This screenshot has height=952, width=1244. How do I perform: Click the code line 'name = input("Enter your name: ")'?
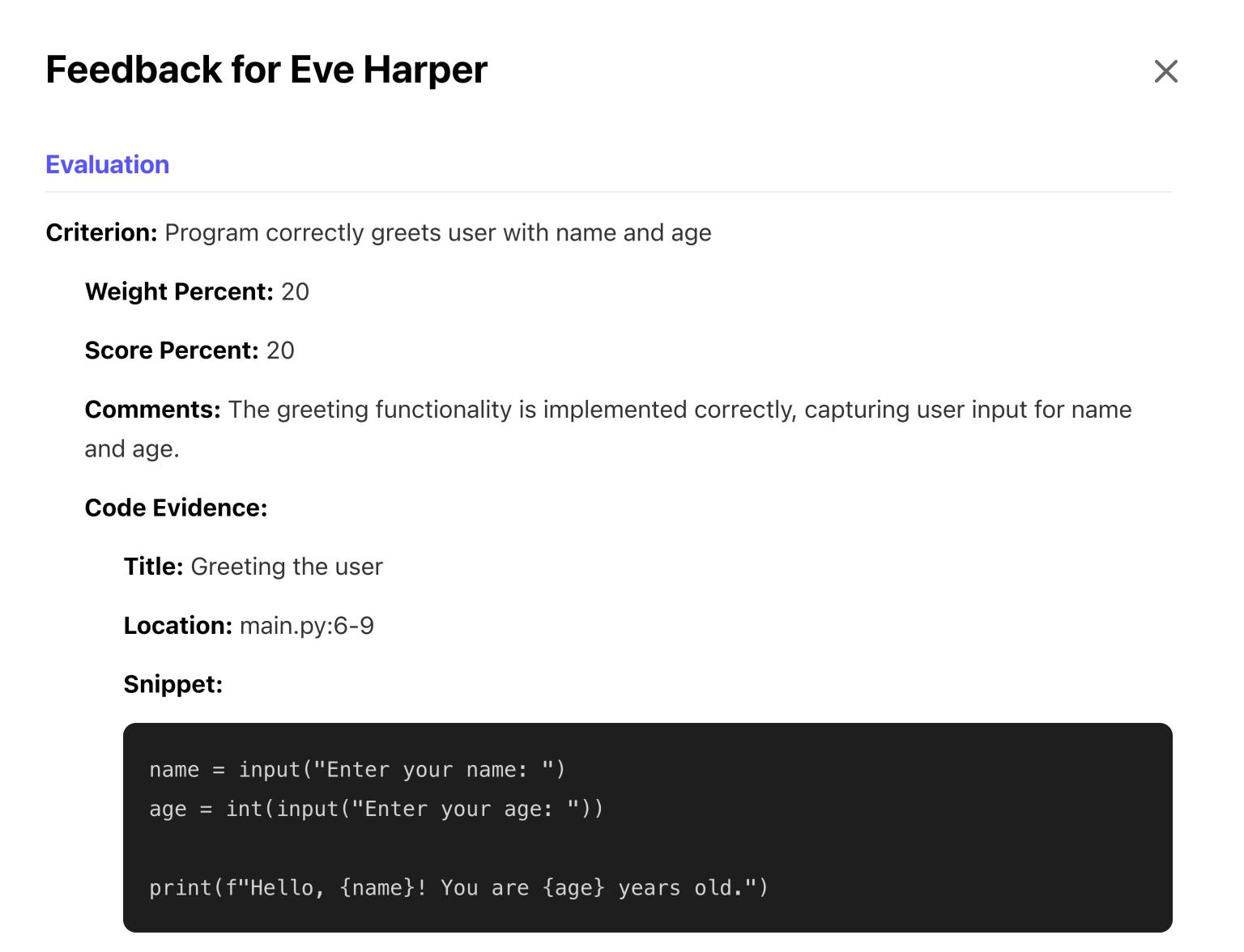coord(357,769)
